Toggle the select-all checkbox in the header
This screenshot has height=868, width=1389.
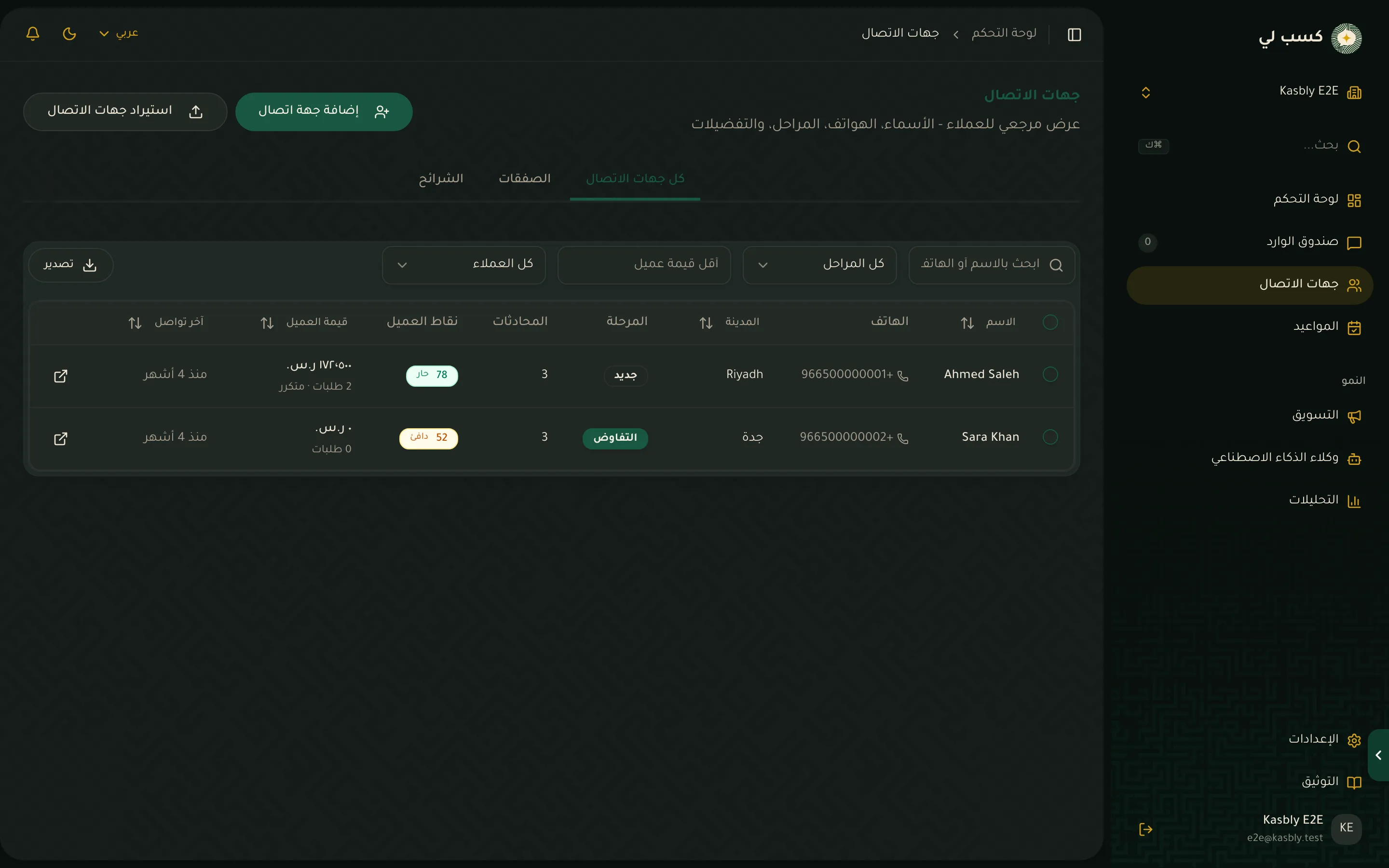pos(1050,322)
